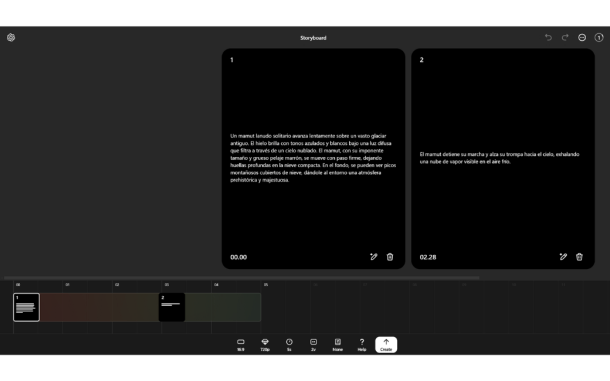The height and width of the screenshot is (381, 610).
Task: Click the number 2 label on the second card
Action: coord(421,60)
